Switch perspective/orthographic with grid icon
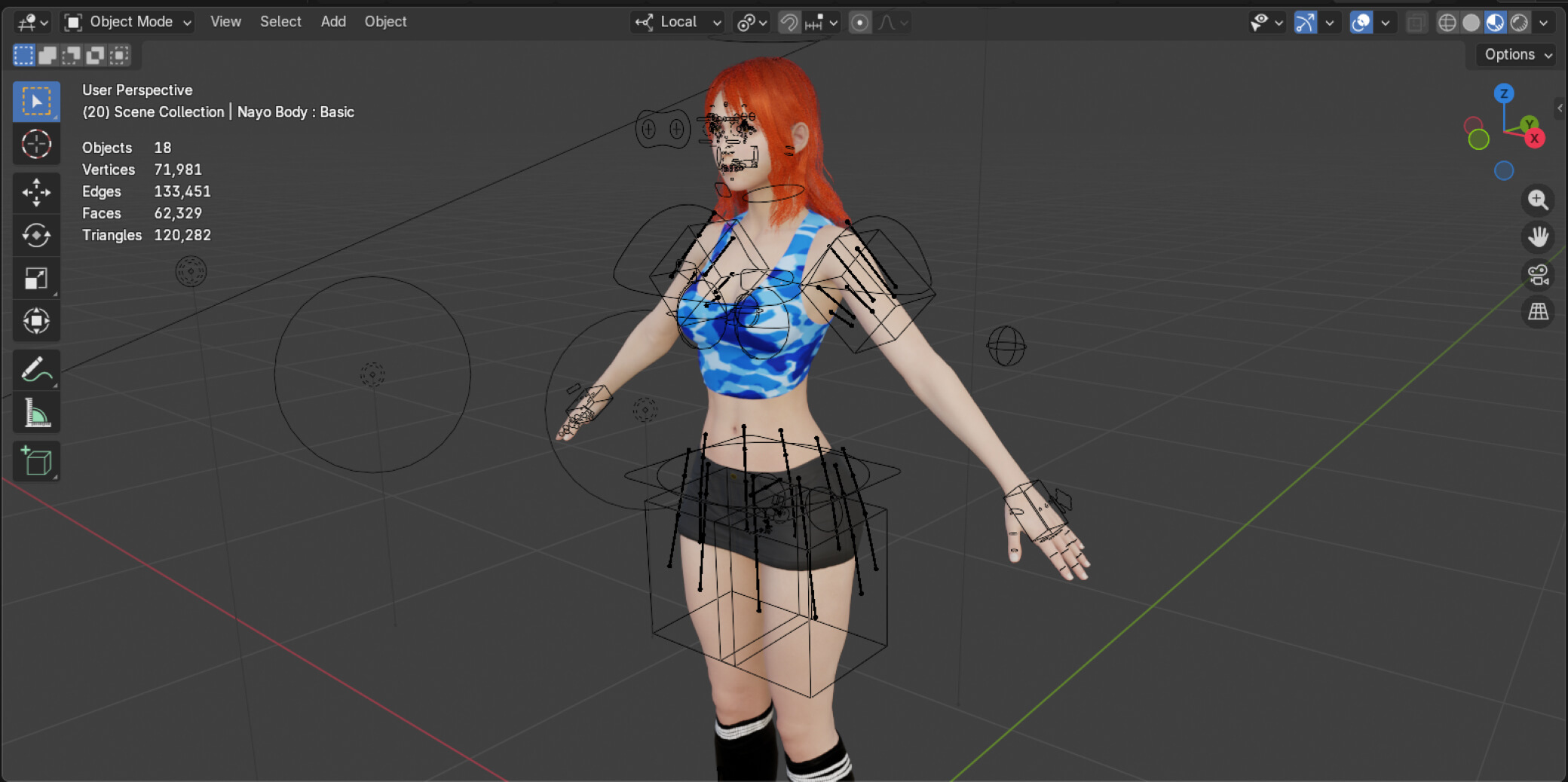 click(1538, 311)
